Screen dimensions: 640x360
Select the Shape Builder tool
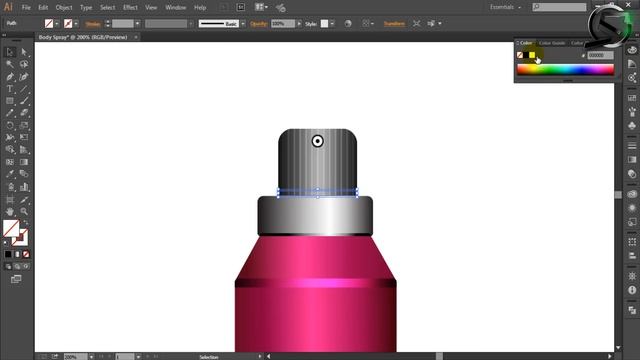point(10,150)
